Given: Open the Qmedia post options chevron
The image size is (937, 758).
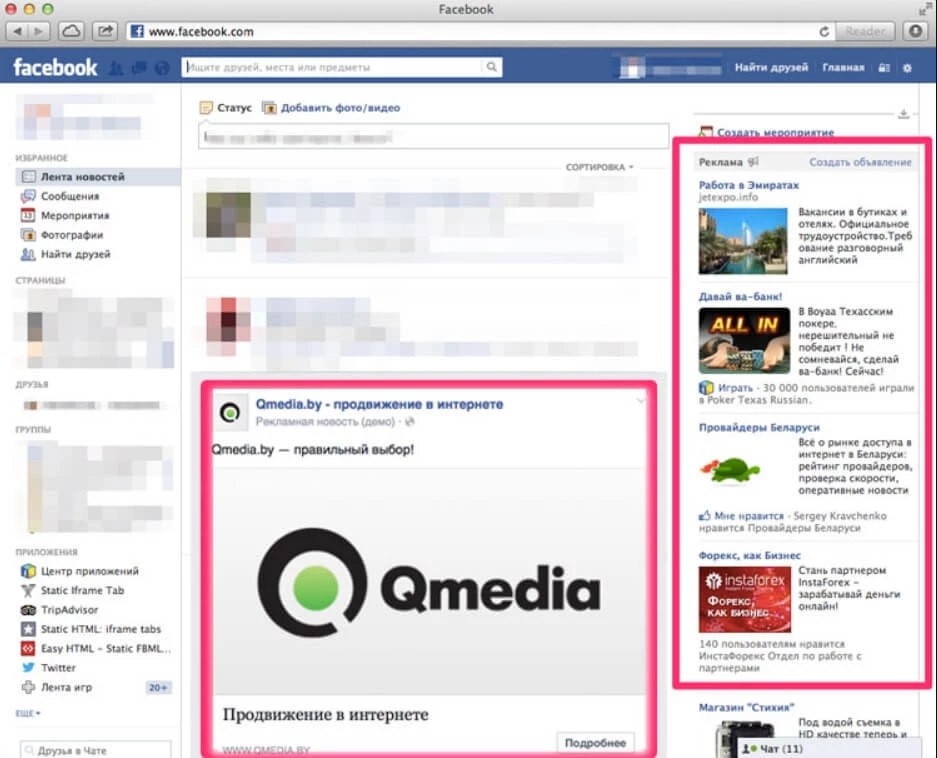Looking at the screenshot, I should click(x=641, y=400).
